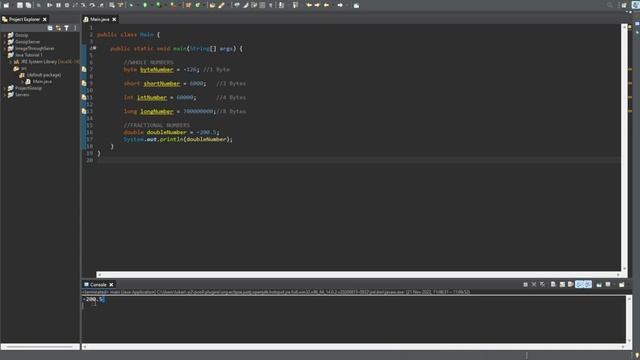Toggle the code fold marker on line 4
This screenshot has width=640, height=360.
click(95, 48)
